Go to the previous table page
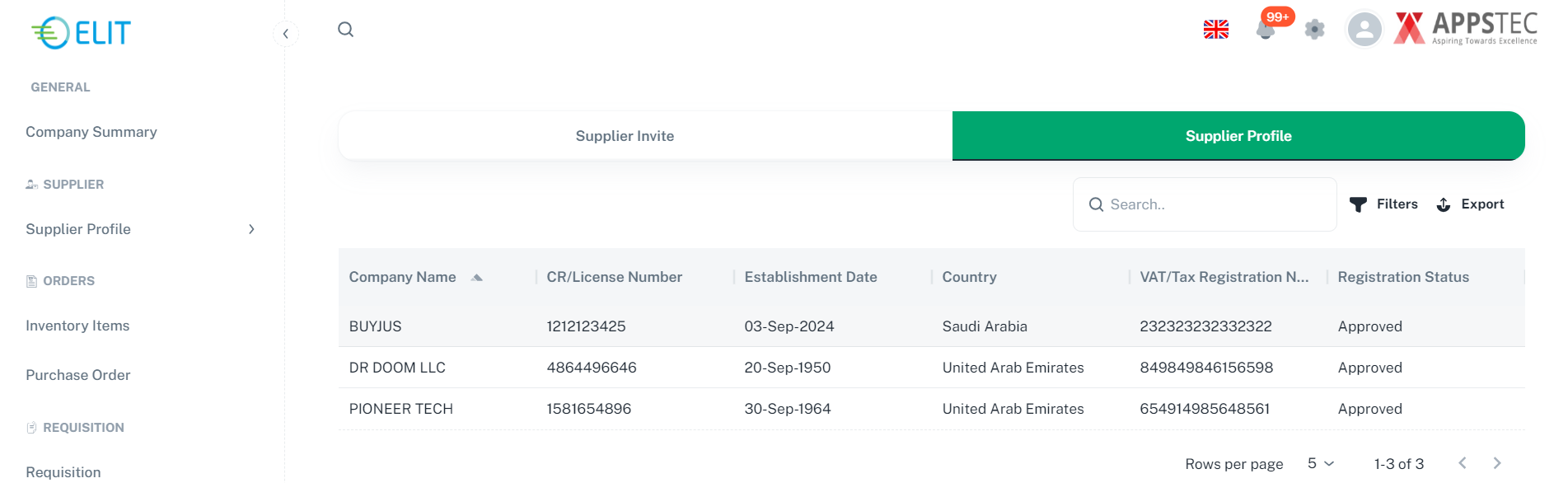 coord(1463,463)
